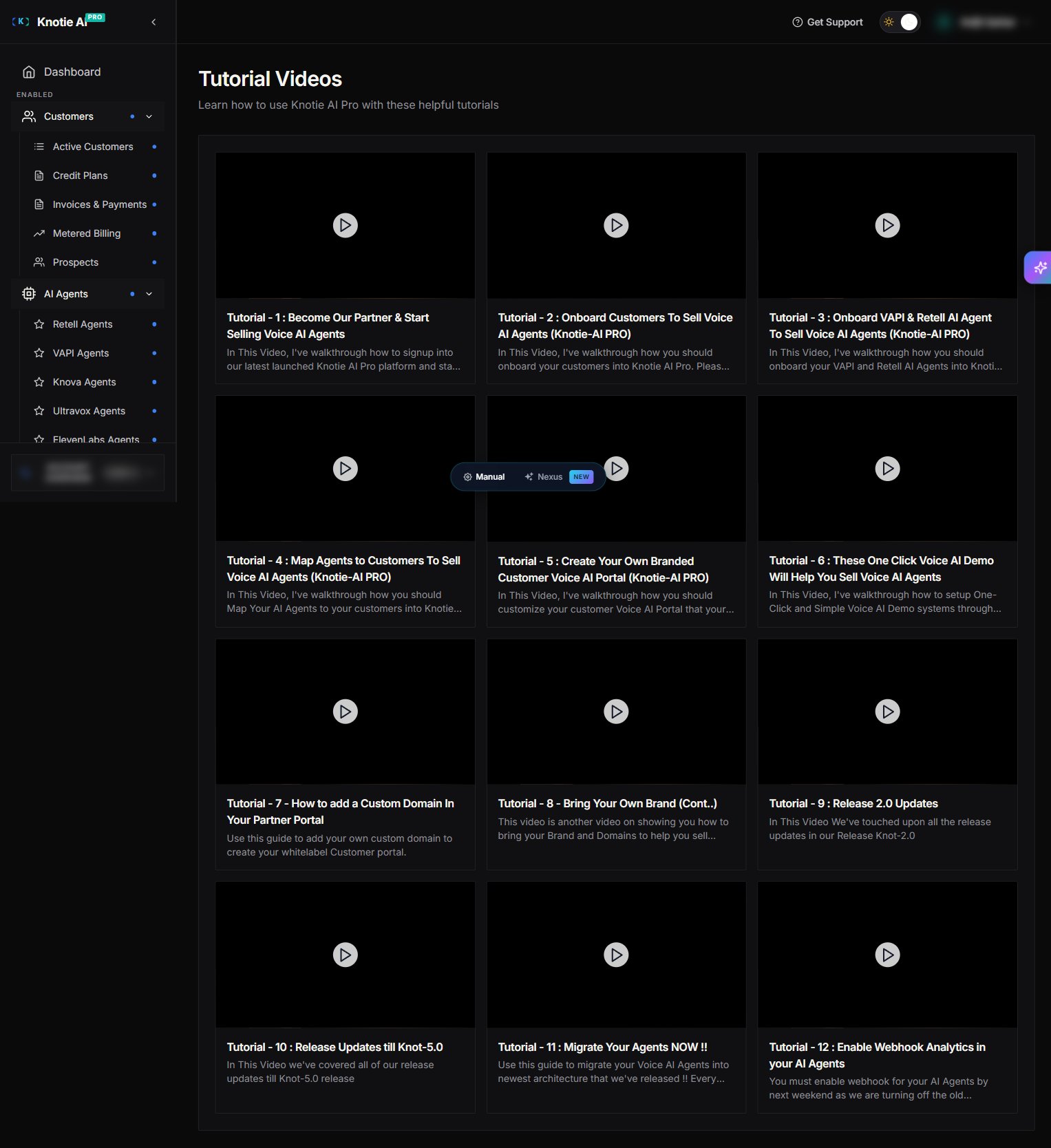
Task: Open Prospects page
Action: 96,262
